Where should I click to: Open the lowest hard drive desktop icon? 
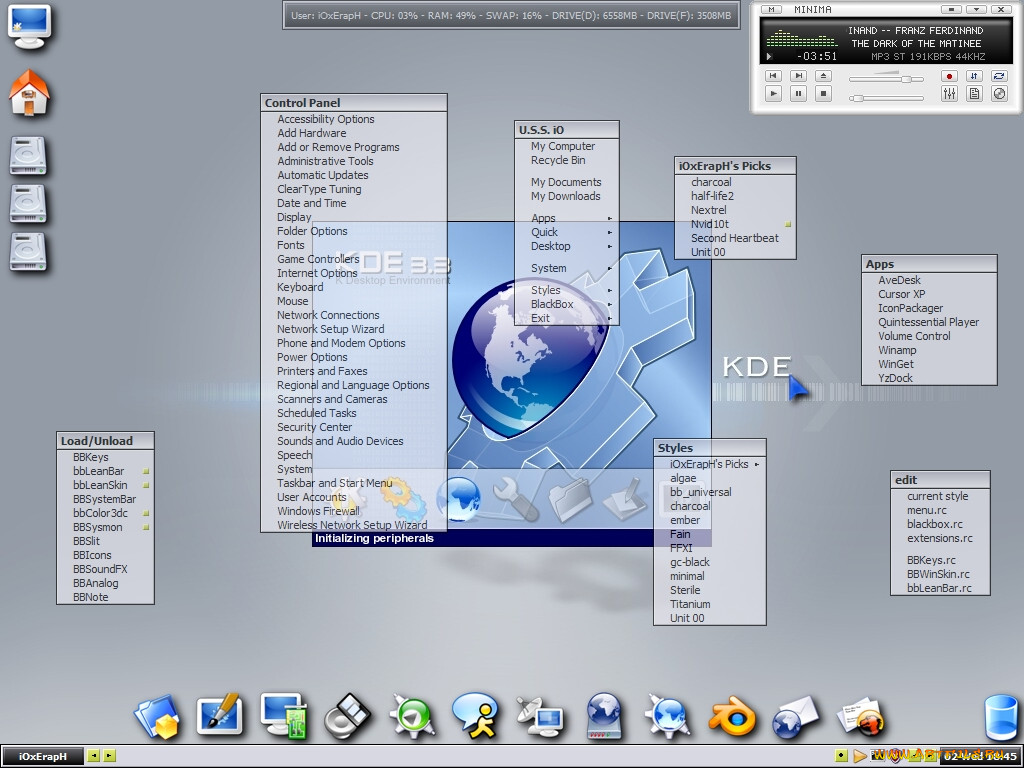click(x=28, y=252)
